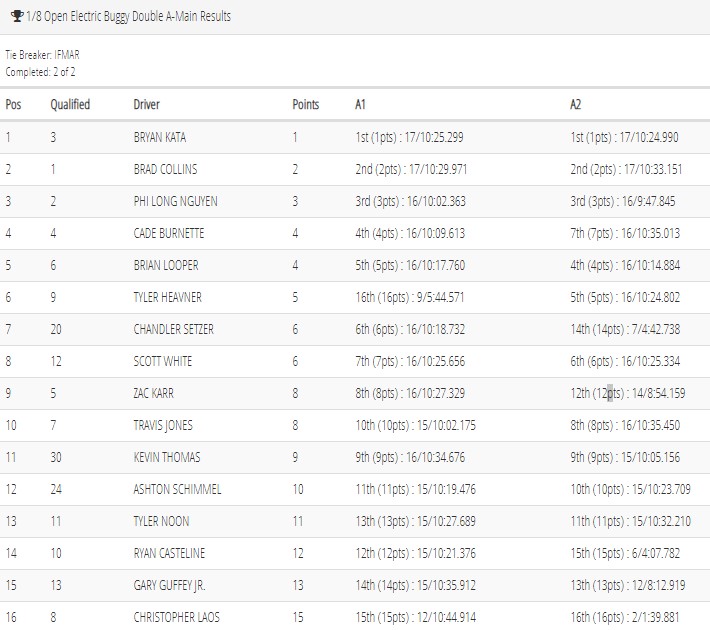
Task: Click the Qualified column header
Action: click(x=70, y=105)
